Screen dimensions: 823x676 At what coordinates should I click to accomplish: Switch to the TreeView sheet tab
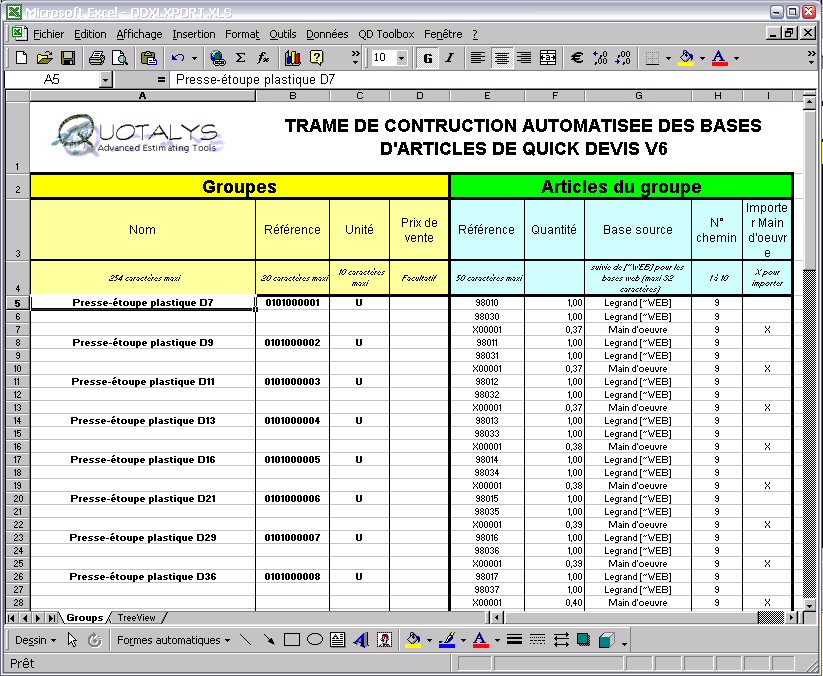click(x=136, y=618)
